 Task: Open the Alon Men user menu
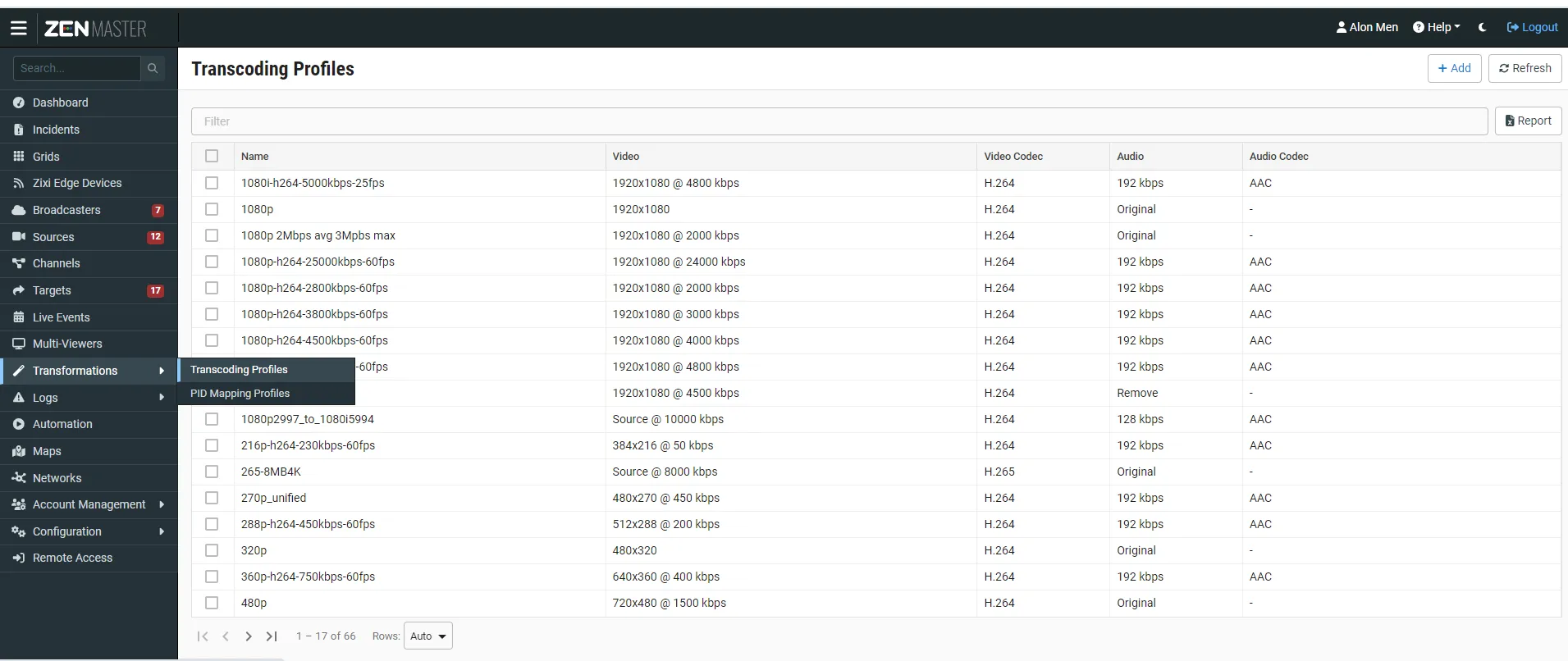[1367, 27]
